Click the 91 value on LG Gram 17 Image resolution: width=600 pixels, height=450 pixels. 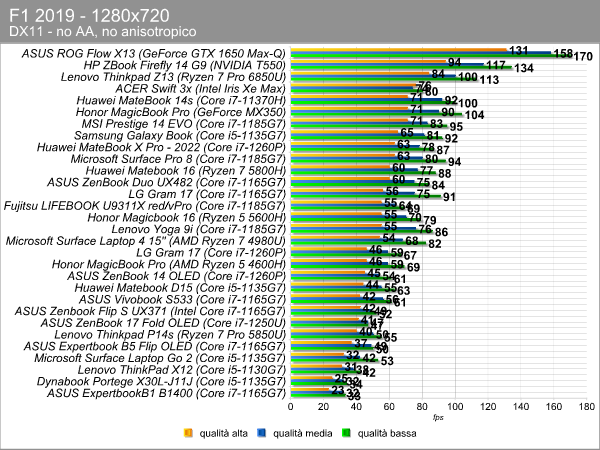(x=449, y=197)
